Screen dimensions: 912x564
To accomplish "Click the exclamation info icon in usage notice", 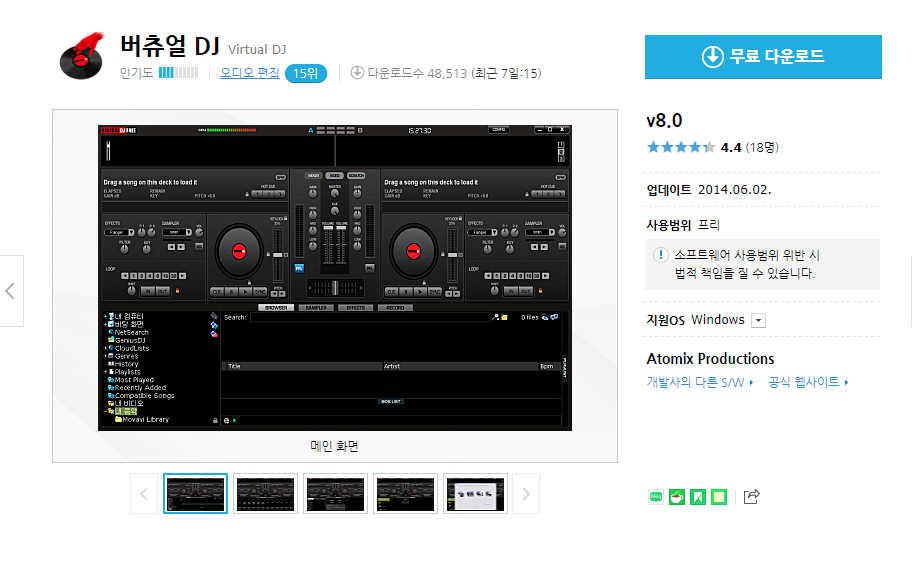I will tap(660, 255).
